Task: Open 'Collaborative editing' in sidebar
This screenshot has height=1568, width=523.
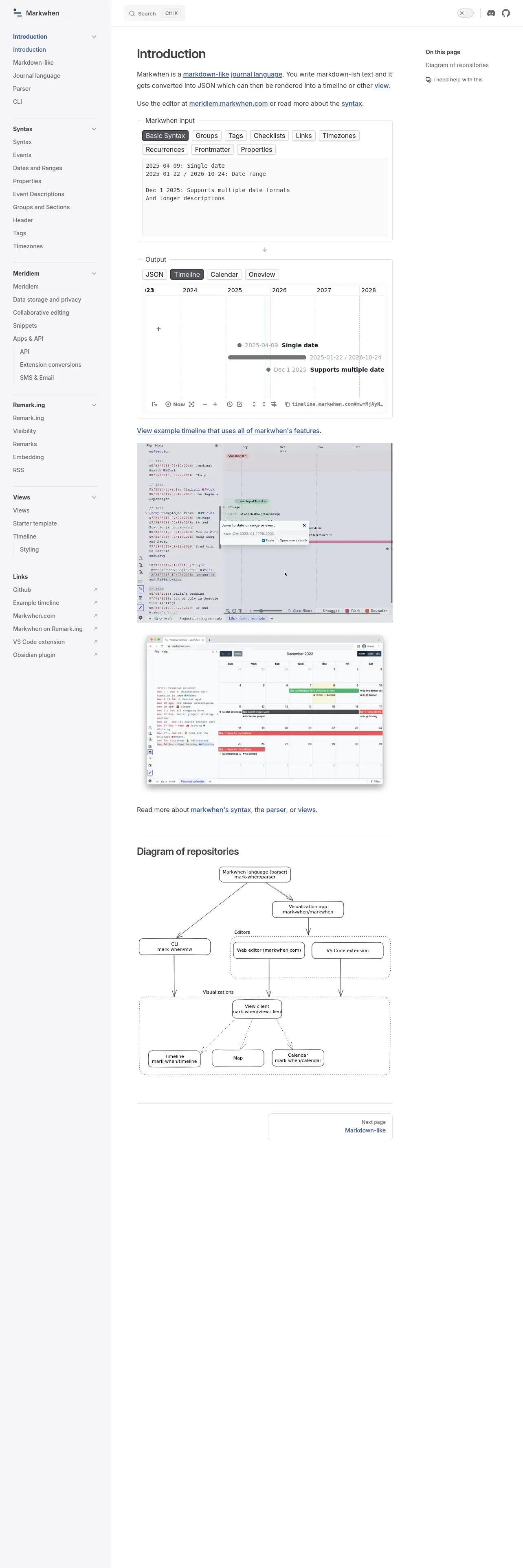Action: [41, 313]
